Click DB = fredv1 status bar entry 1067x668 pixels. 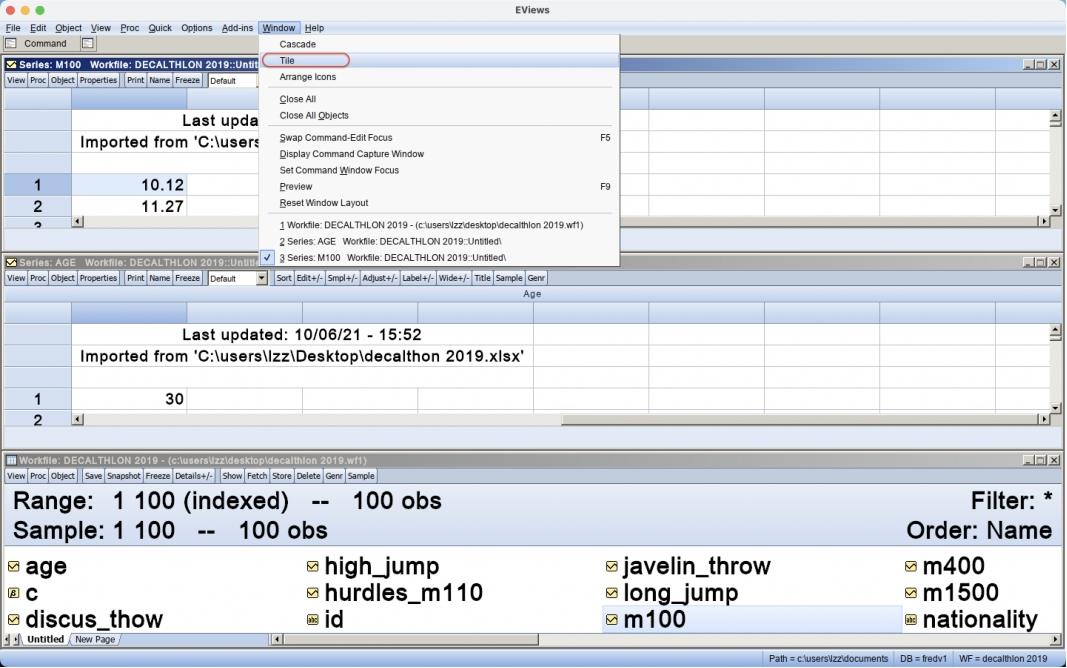pos(923,658)
